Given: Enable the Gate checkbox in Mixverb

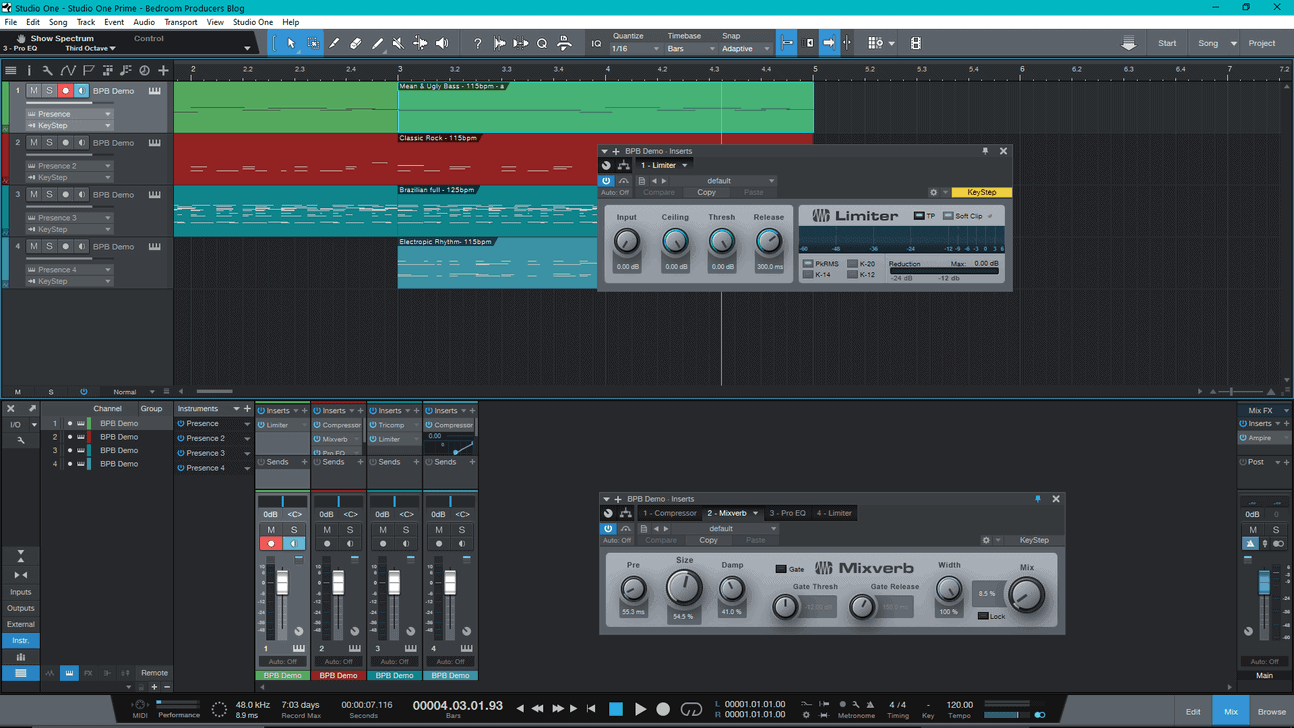Looking at the screenshot, I should tap(781, 569).
